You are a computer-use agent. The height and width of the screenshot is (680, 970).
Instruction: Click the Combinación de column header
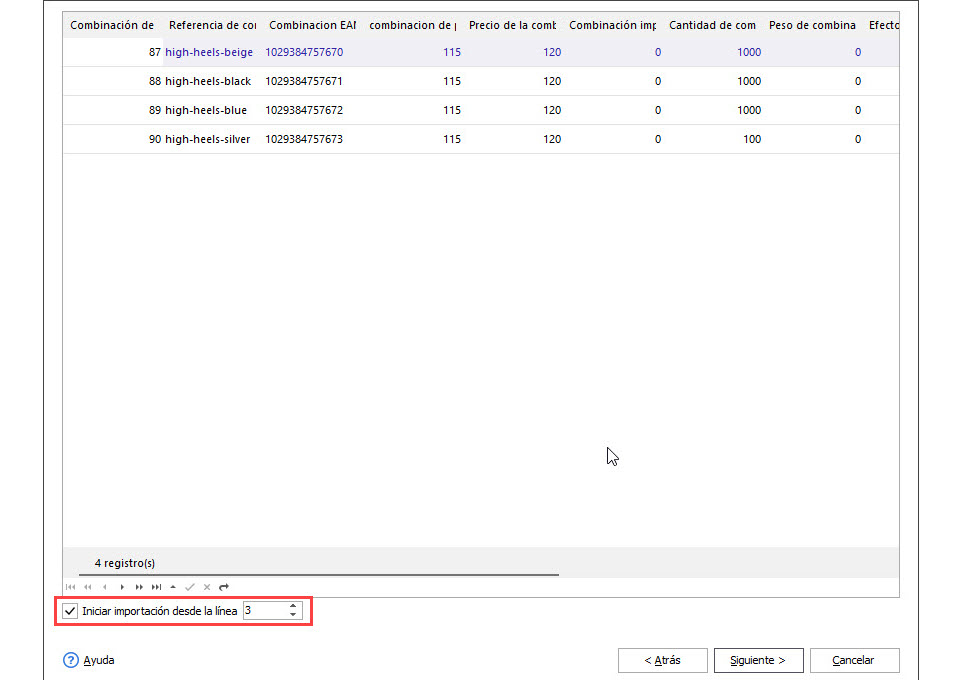point(113,25)
